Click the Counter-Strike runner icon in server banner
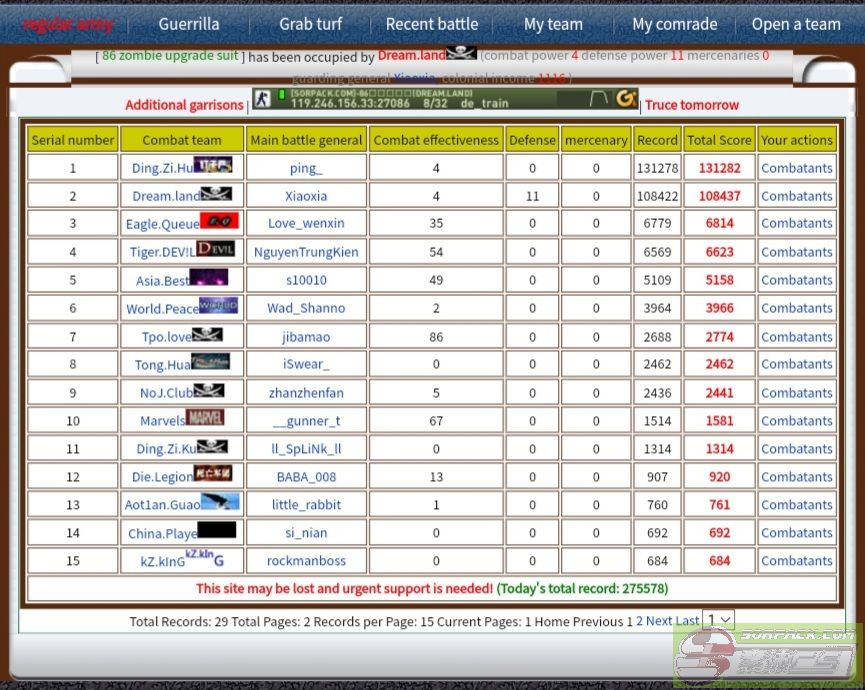This screenshot has width=865, height=690. pyautogui.click(x=261, y=98)
